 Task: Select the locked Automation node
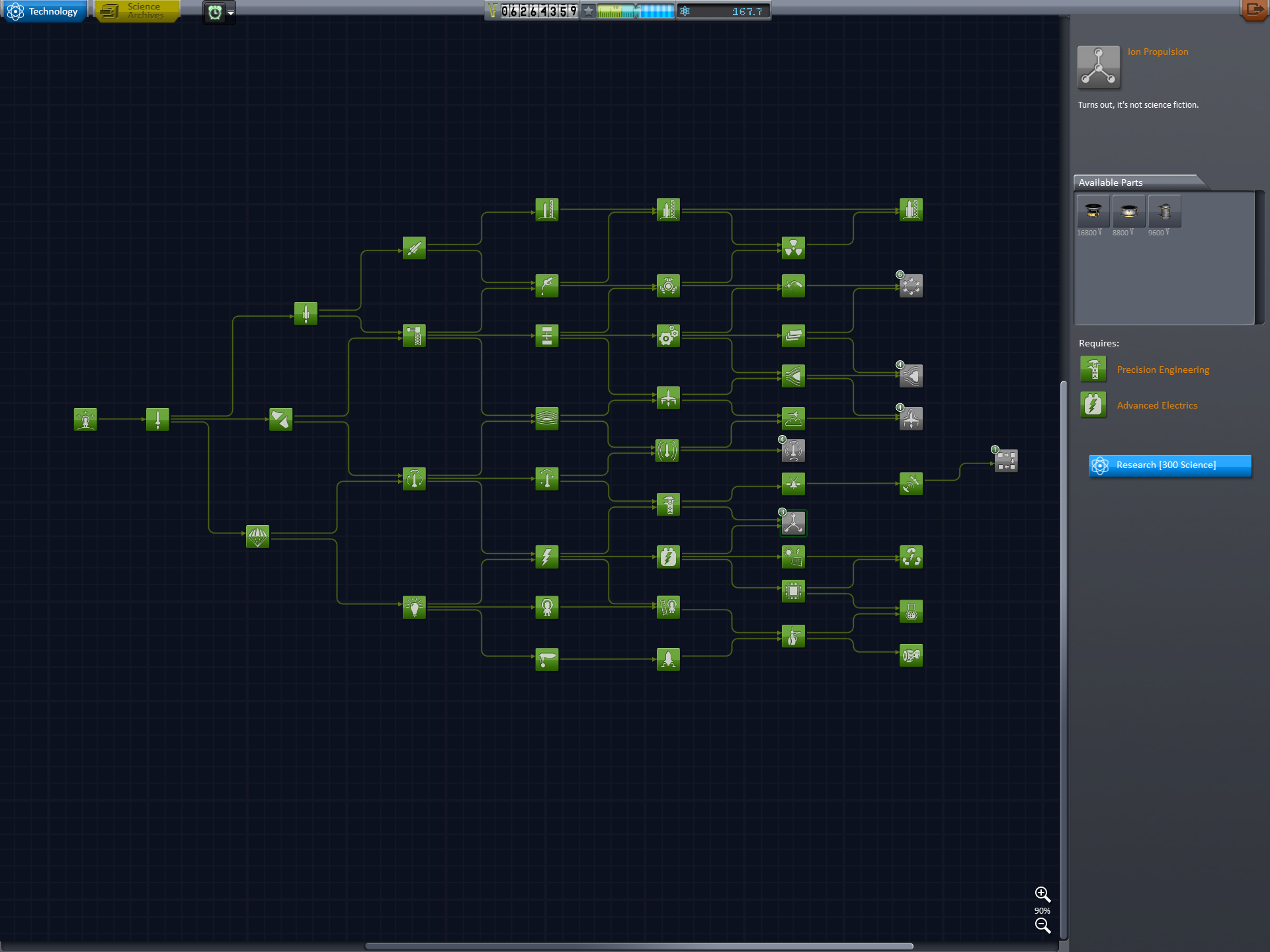click(x=1006, y=460)
